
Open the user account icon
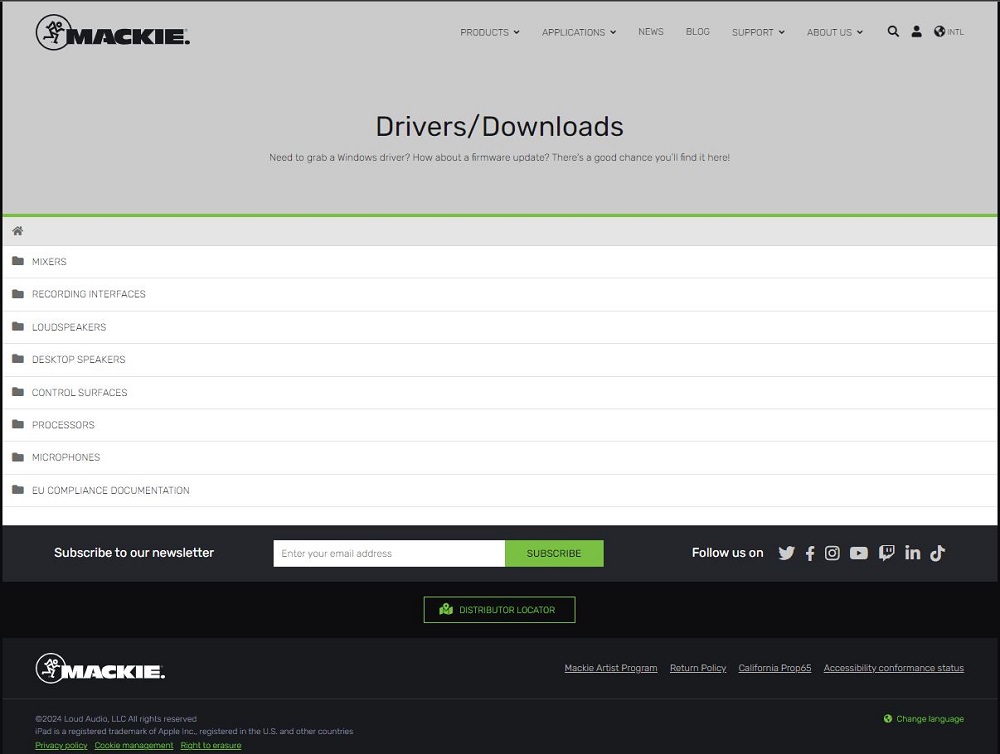coord(916,31)
